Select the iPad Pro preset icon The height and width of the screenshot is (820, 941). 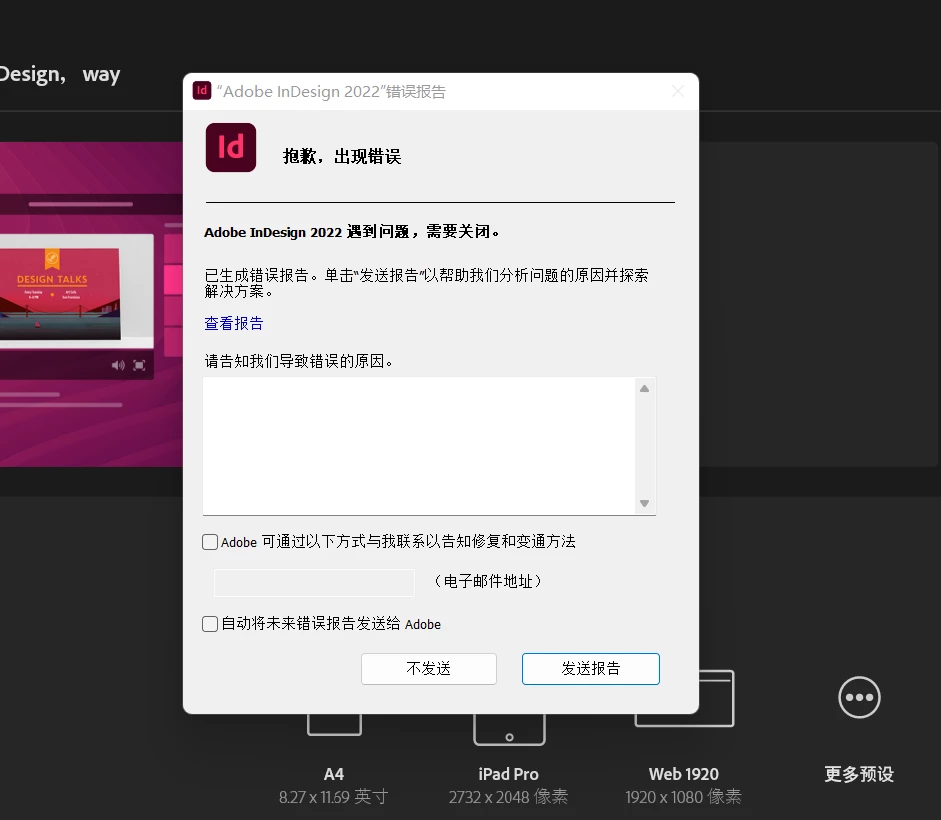[510, 729]
